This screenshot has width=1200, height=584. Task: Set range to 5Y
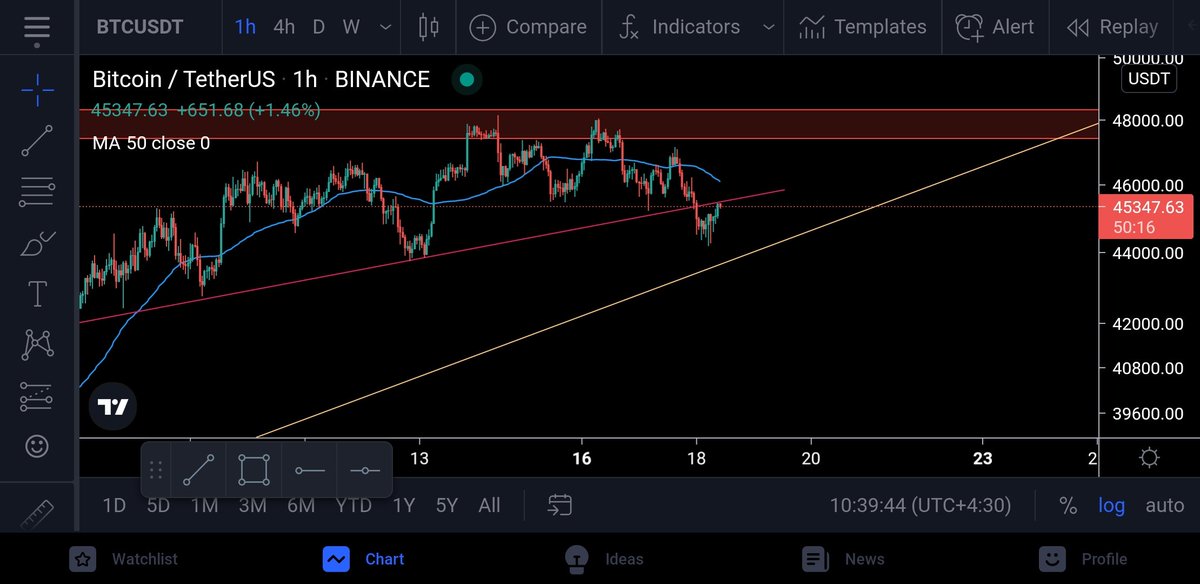point(446,505)
